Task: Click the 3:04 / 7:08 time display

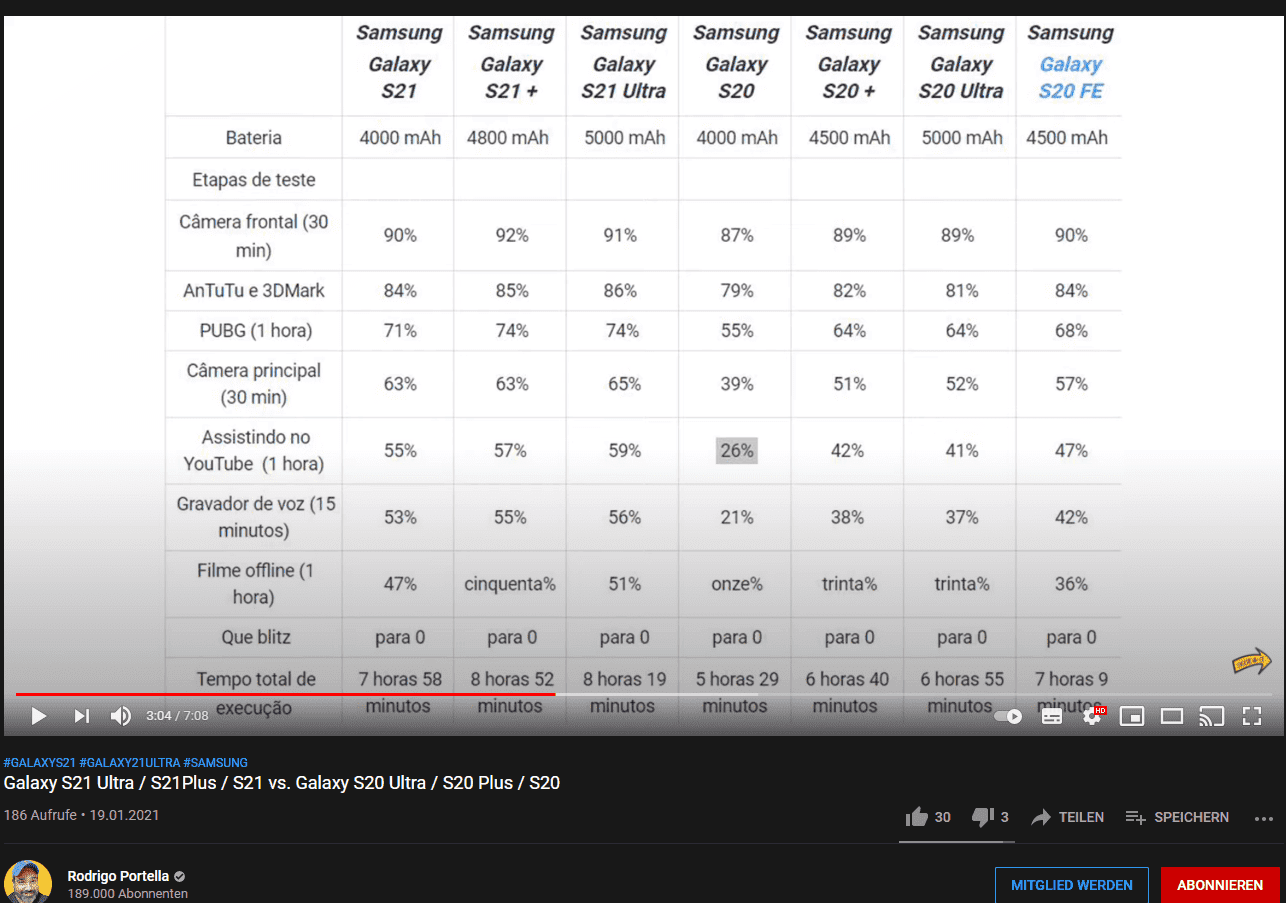Action: coord(177,716)
